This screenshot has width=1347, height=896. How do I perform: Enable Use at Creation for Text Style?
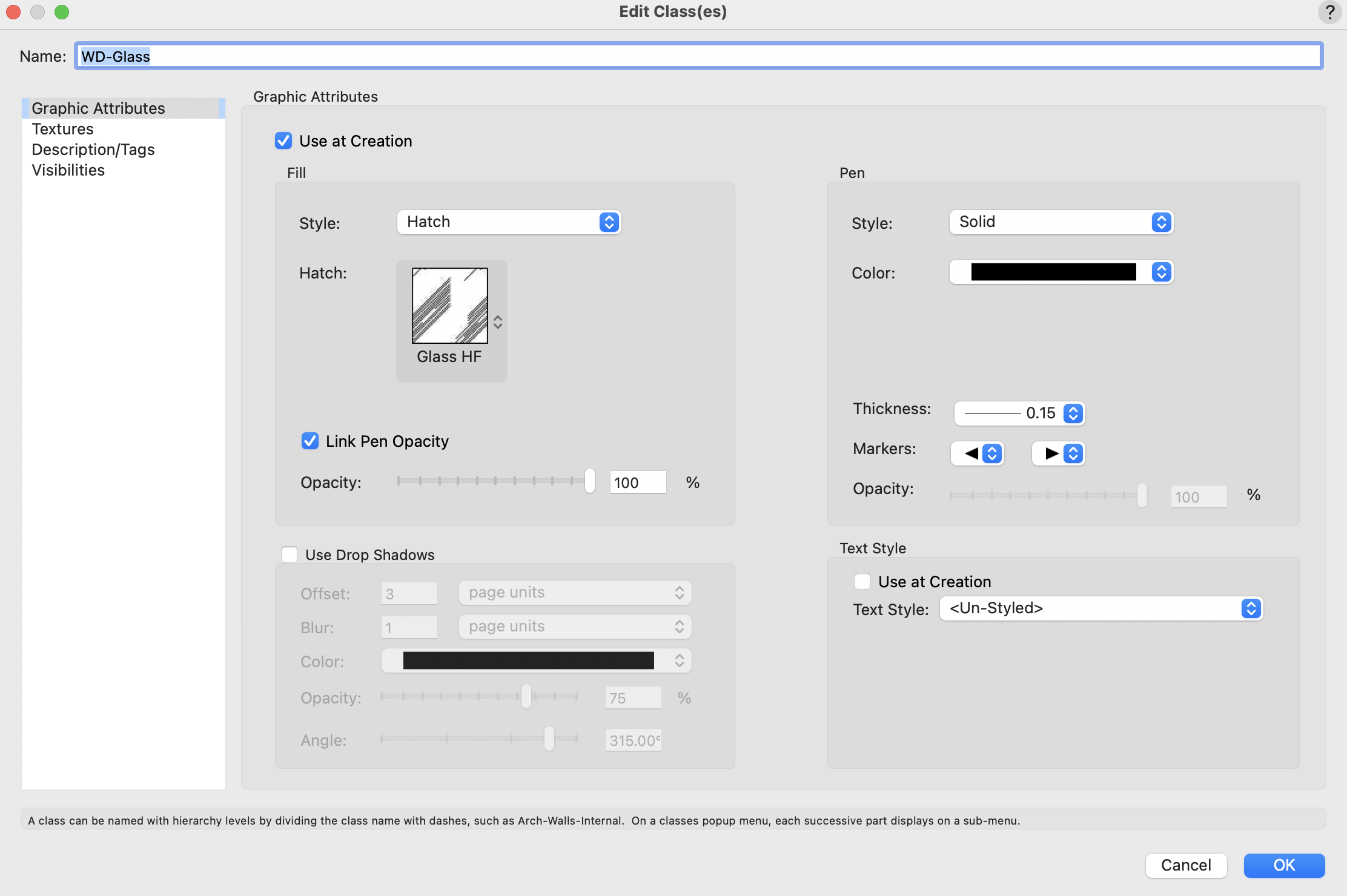tap(862, 582)
